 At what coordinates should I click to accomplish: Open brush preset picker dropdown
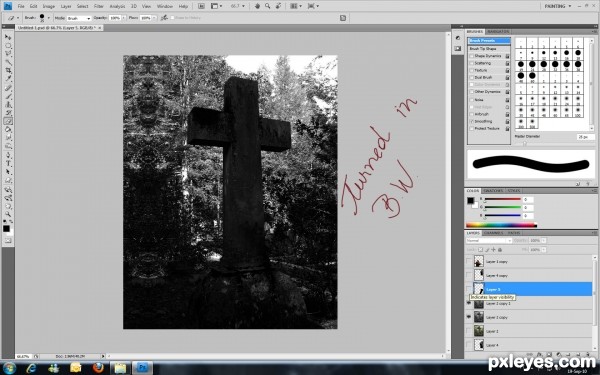(x=48, y=18)
